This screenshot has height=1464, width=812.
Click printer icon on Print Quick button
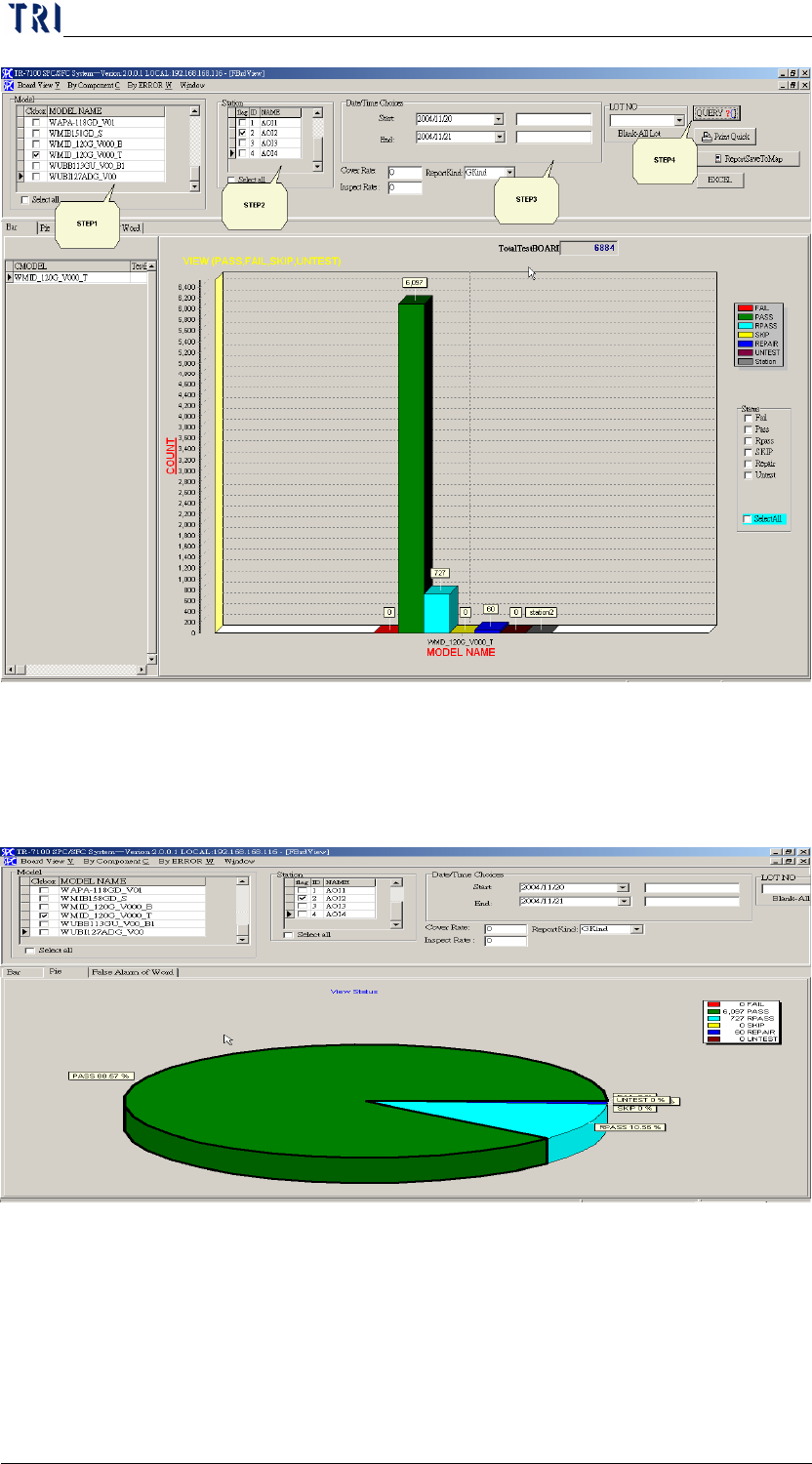(708, 137)
